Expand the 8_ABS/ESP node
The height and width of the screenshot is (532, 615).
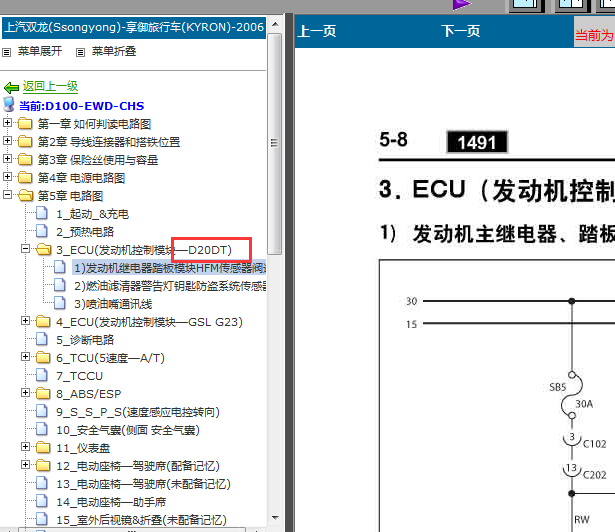click(25, 393)
